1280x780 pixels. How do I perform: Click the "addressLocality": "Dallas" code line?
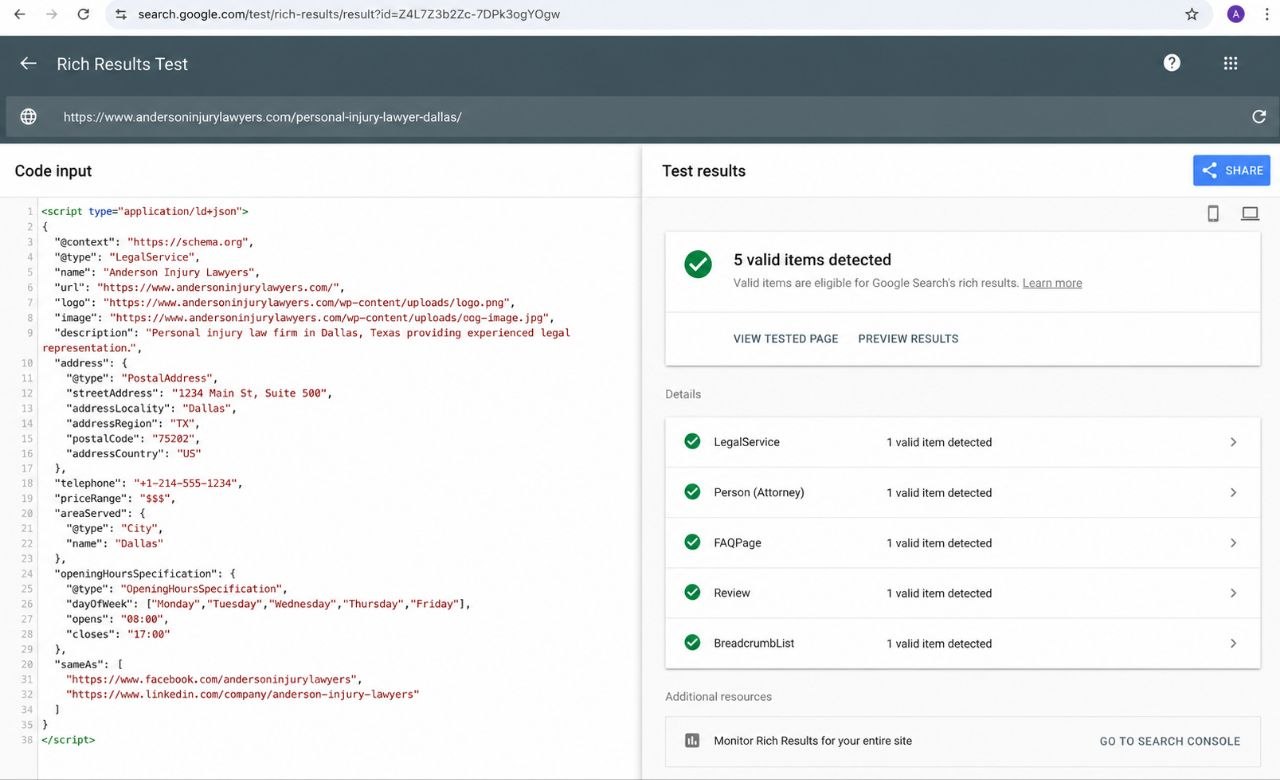pyautogui.click(x=151, y=408)
